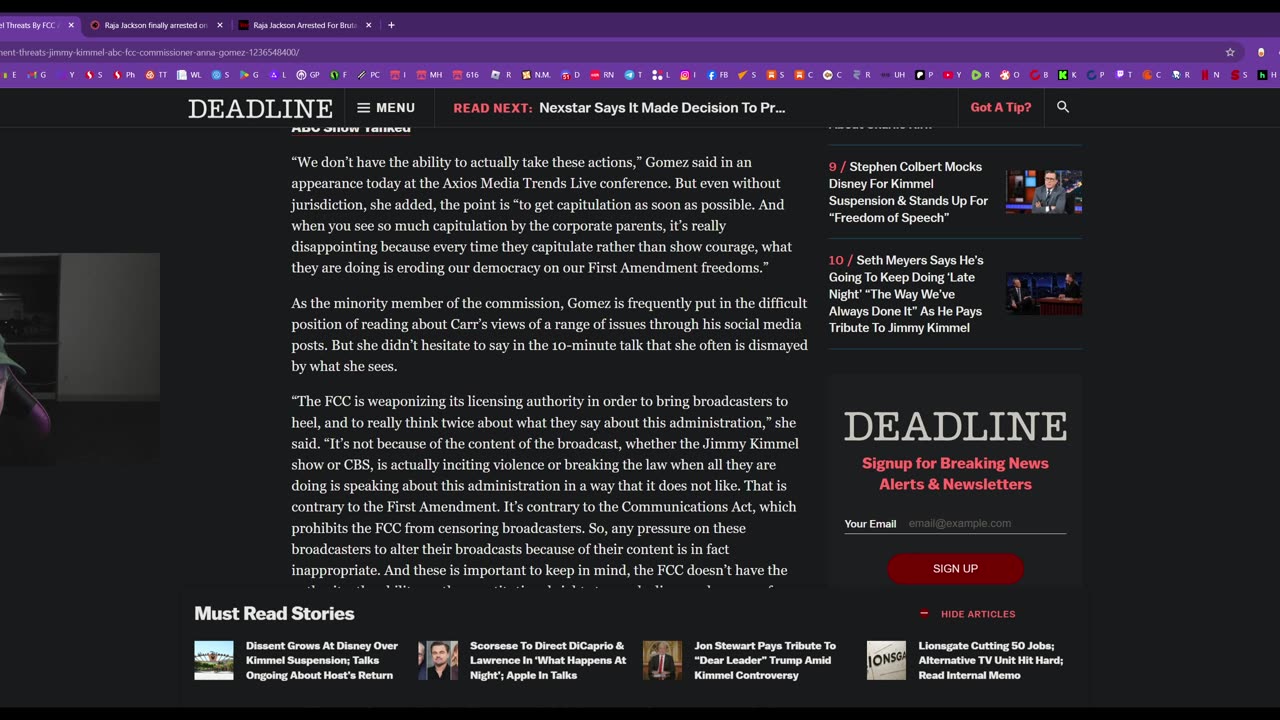This screenshot has width=1280, height=720.
Task: Open the TT bookmark
Action: pyautogui.click(x=157, y=75)
